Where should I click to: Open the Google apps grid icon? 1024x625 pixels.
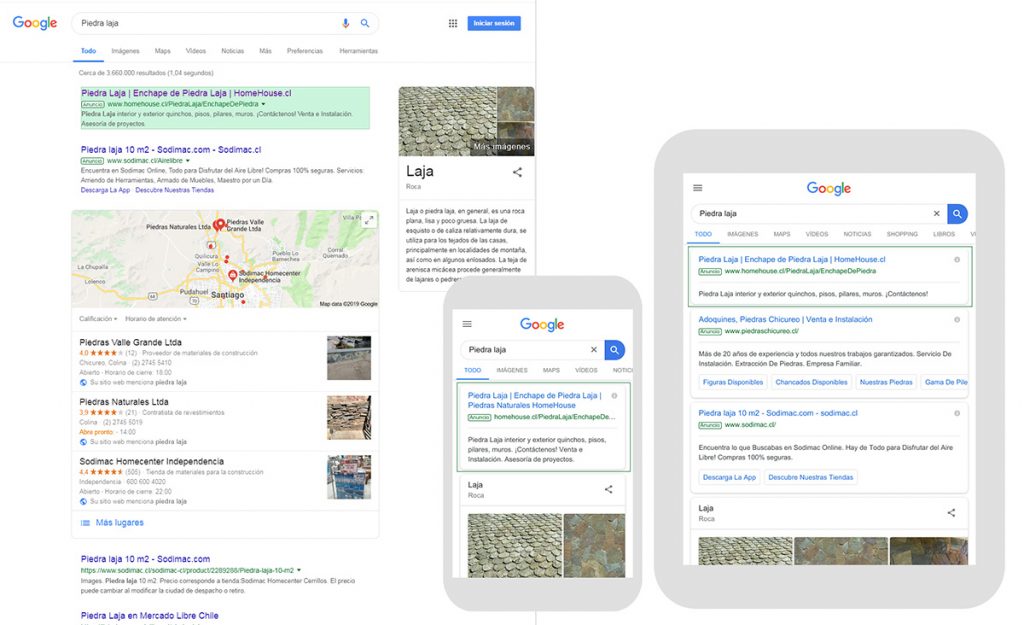[x=453, y=24]
